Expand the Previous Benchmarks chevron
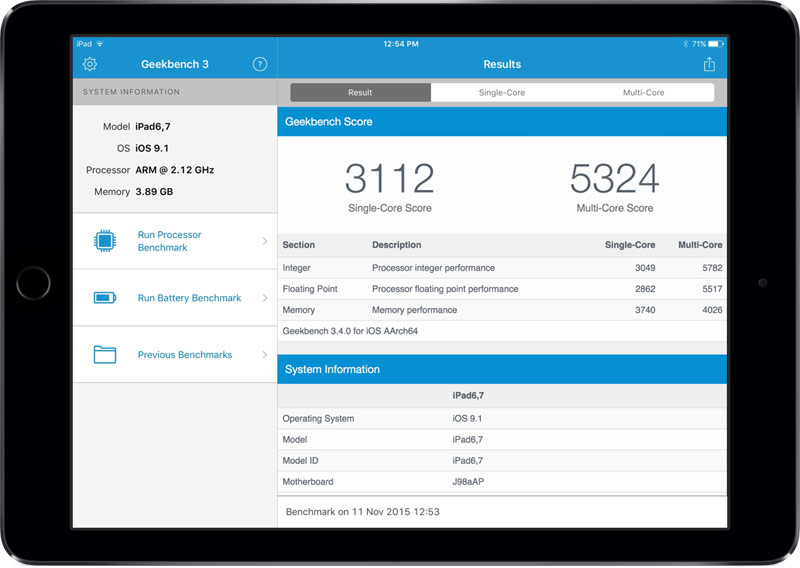Image resolution: width=800 pixels, height=568 pixels. [265, 354]
